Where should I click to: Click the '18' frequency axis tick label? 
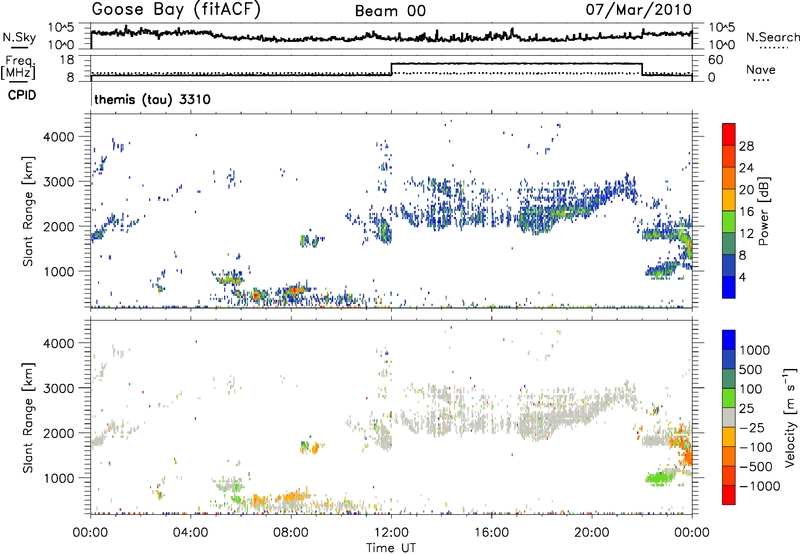click(x=67, y=60)
